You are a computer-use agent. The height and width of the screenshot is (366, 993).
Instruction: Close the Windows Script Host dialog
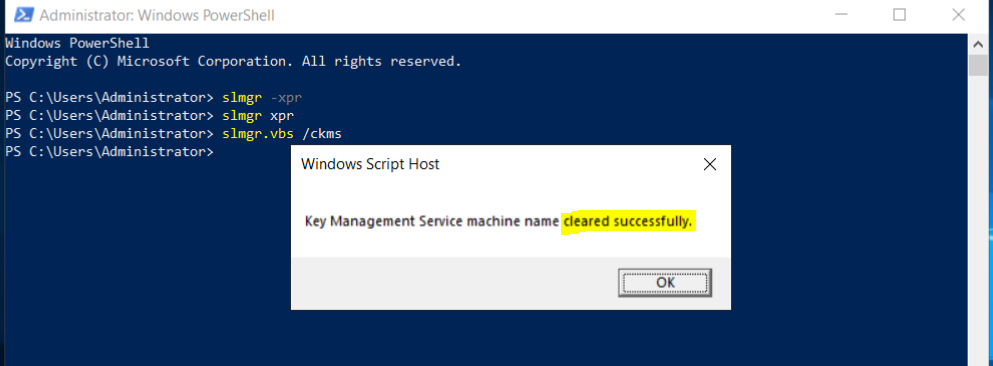[x=710, y=165]
